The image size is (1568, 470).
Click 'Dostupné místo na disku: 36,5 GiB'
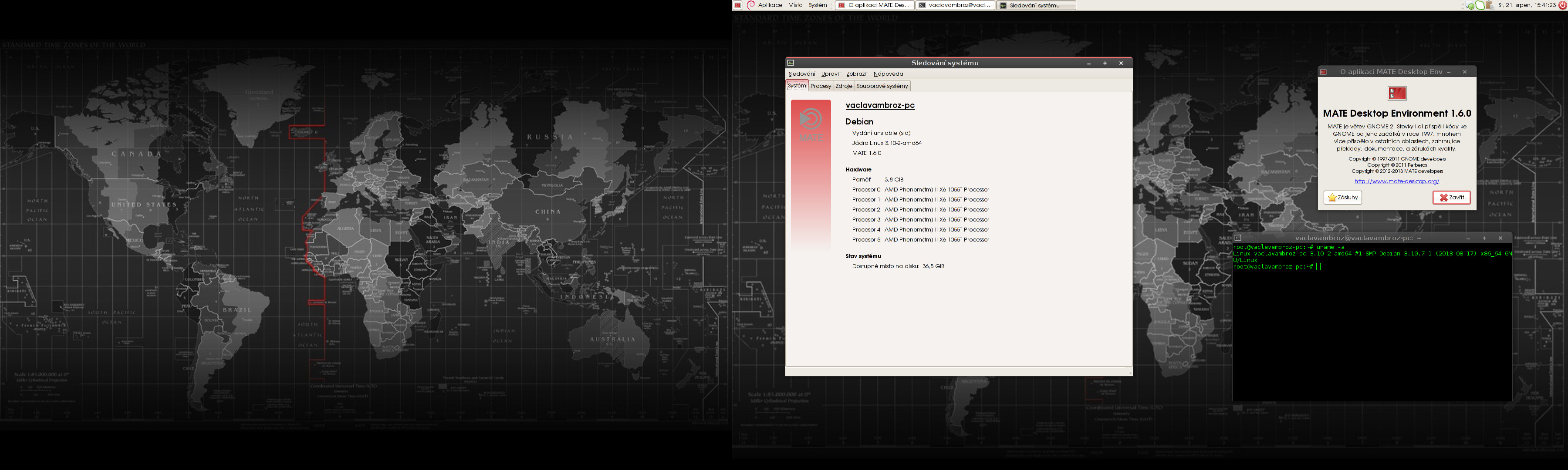click(x=899, y=266)
